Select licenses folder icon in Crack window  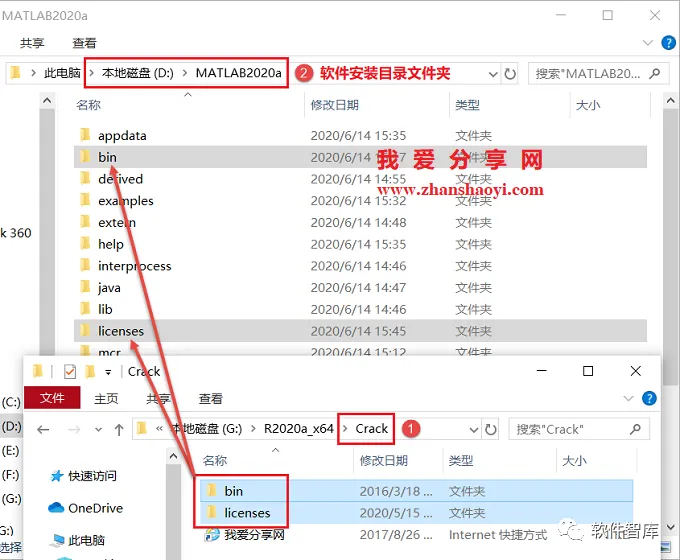point(212,512)
